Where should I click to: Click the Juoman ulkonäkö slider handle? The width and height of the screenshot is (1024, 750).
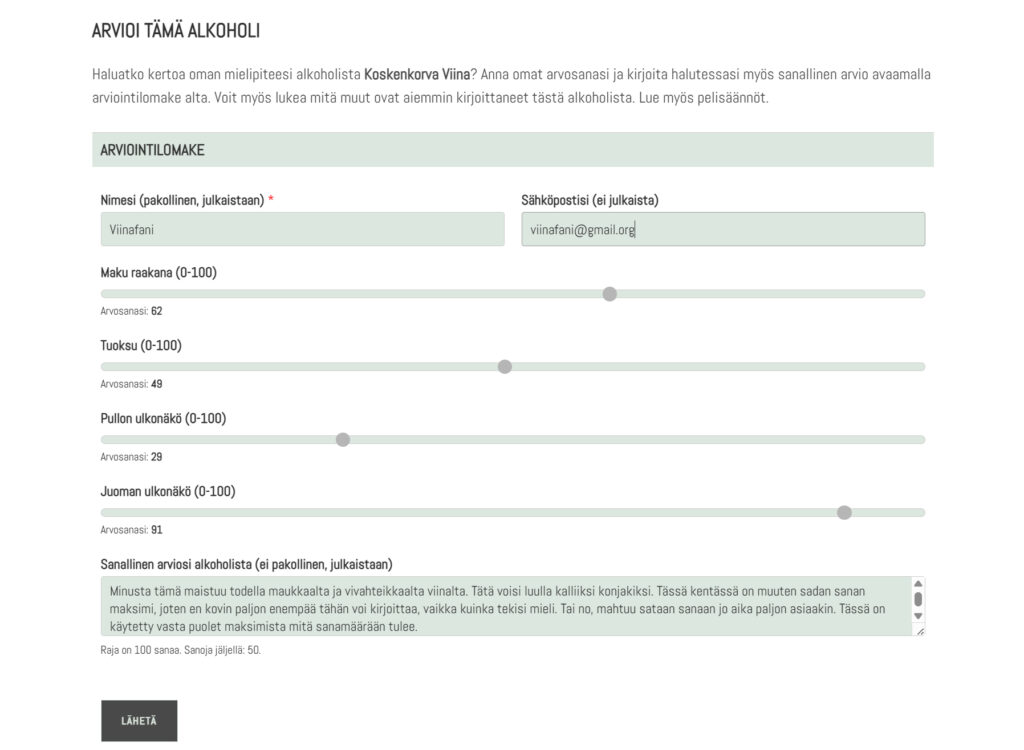[x=844, y=513]
